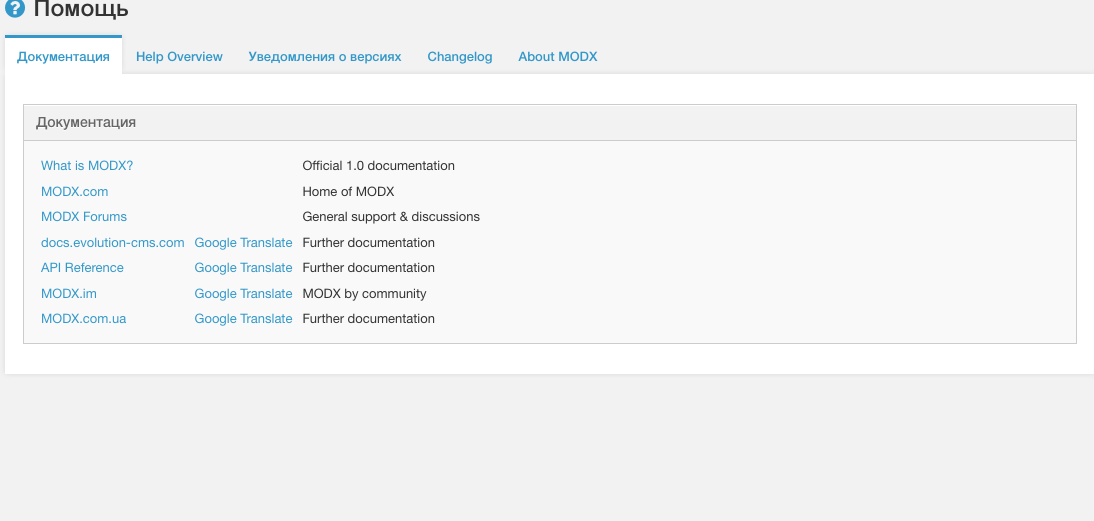This screenshot has height=521, width=1094.
Task: Select the 'Home of MODX' text
Action: [348, 191]
